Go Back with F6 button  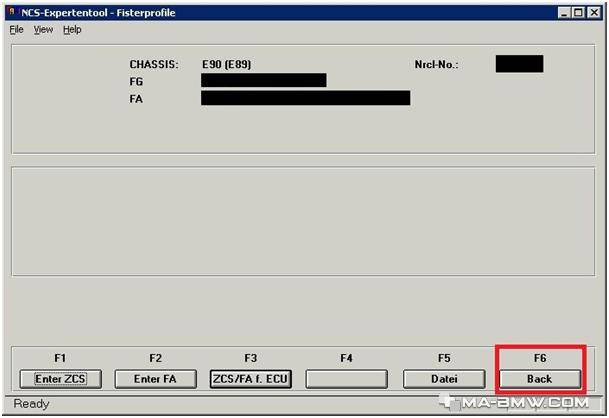click(540, 379)
